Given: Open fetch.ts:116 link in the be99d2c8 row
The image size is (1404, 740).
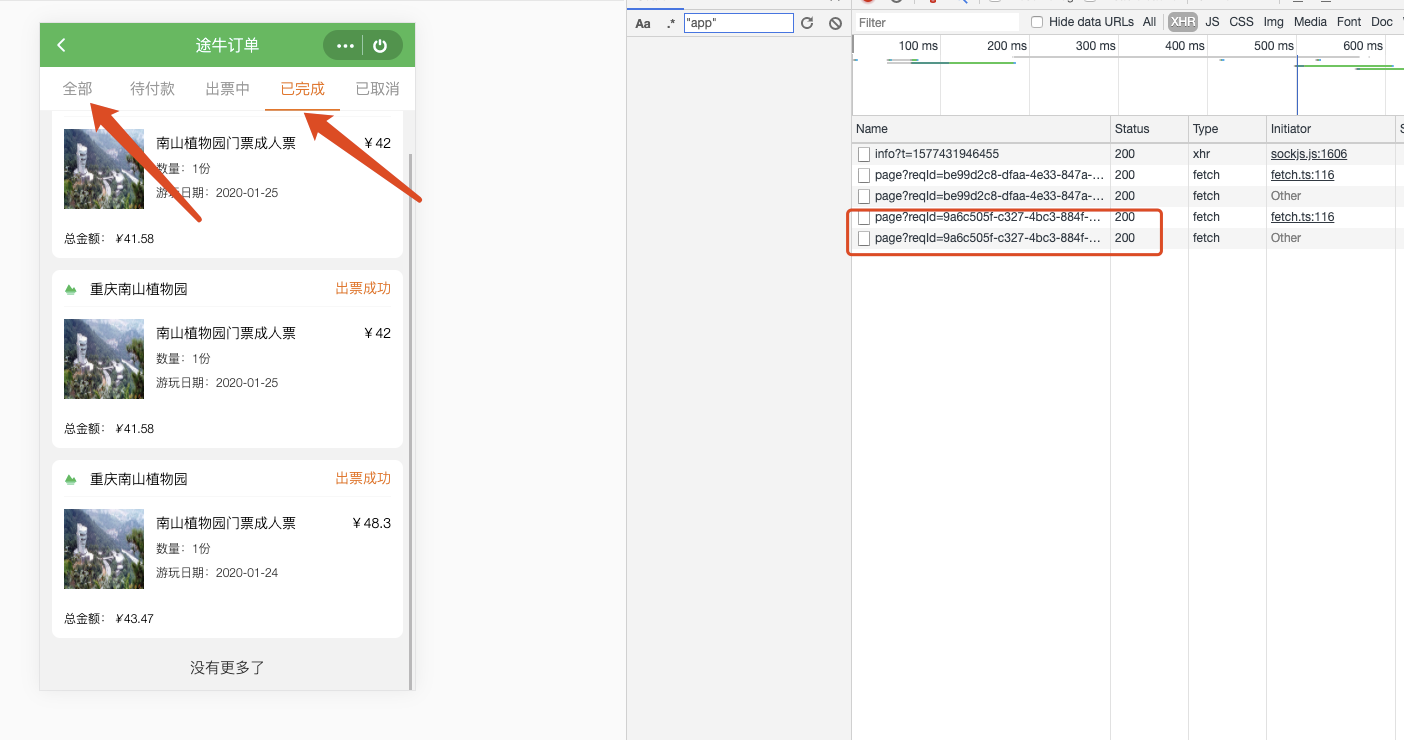Looking at the screenshot, I should coord(1302,175).
